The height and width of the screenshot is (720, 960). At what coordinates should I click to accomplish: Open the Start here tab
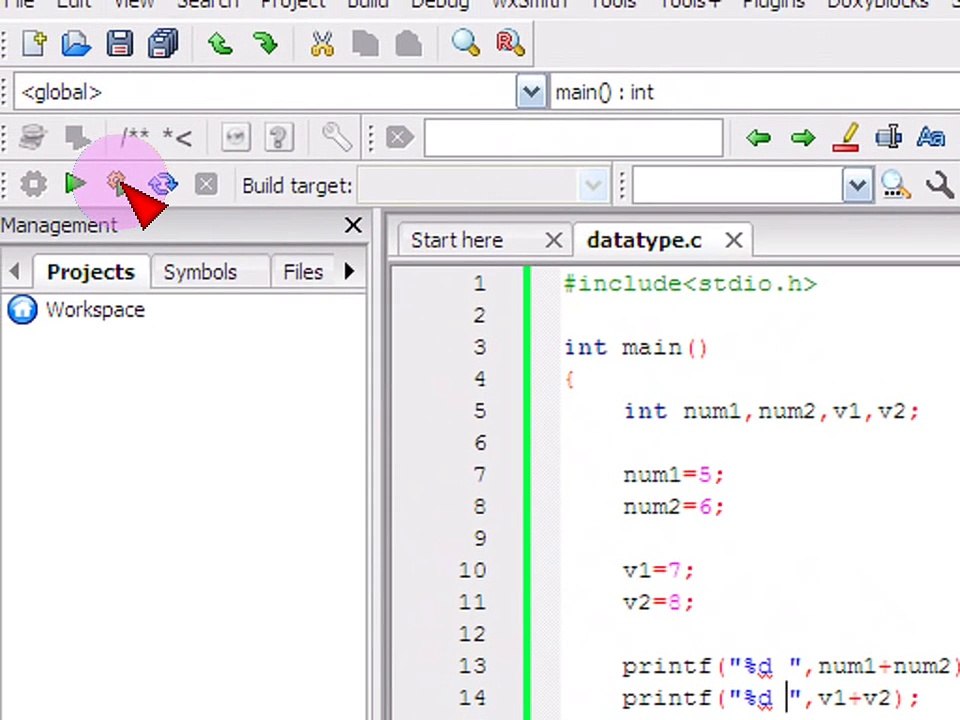[x=457, y=240]
